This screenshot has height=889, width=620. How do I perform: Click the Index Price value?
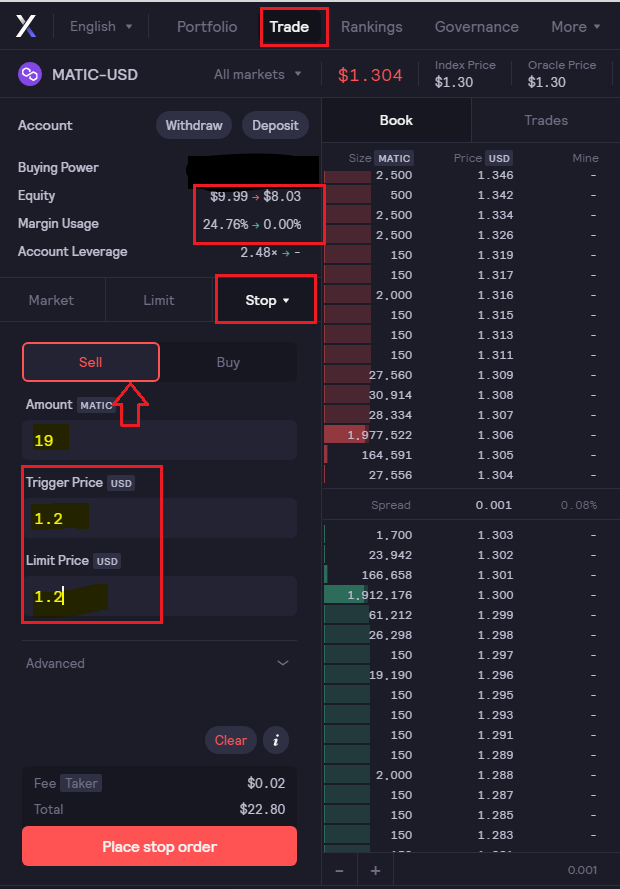[x=454, y=82]
